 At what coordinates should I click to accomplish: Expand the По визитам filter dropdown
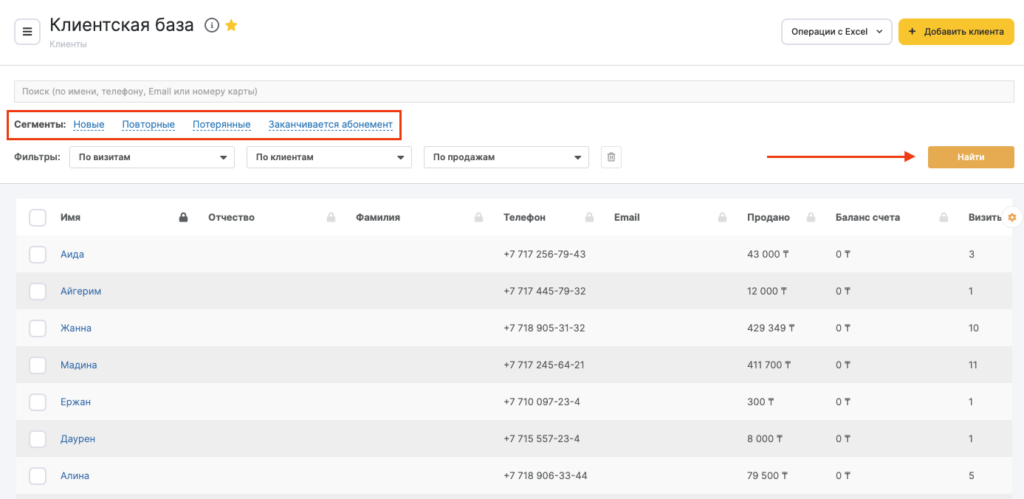coord(151,157)
